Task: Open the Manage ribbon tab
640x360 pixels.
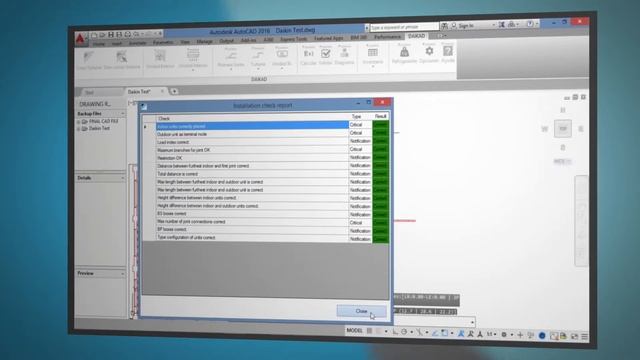Action: coord(204,42)
